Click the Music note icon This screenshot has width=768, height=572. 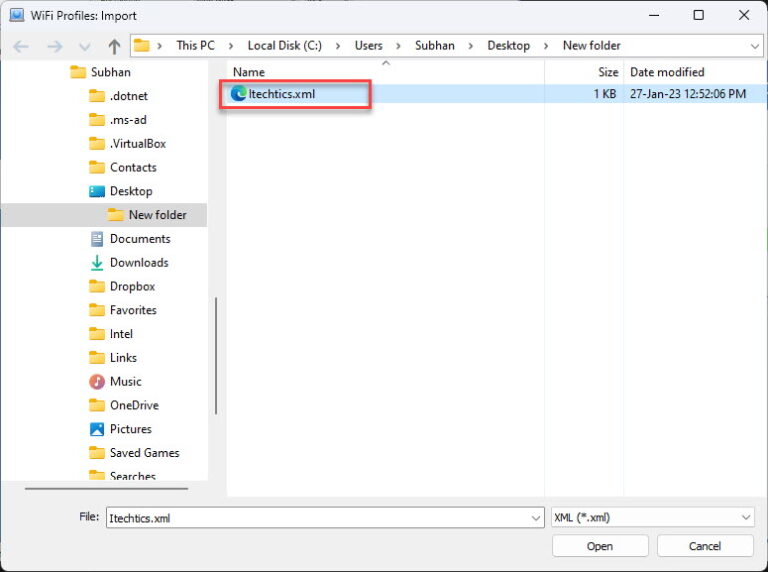point(97,381)
